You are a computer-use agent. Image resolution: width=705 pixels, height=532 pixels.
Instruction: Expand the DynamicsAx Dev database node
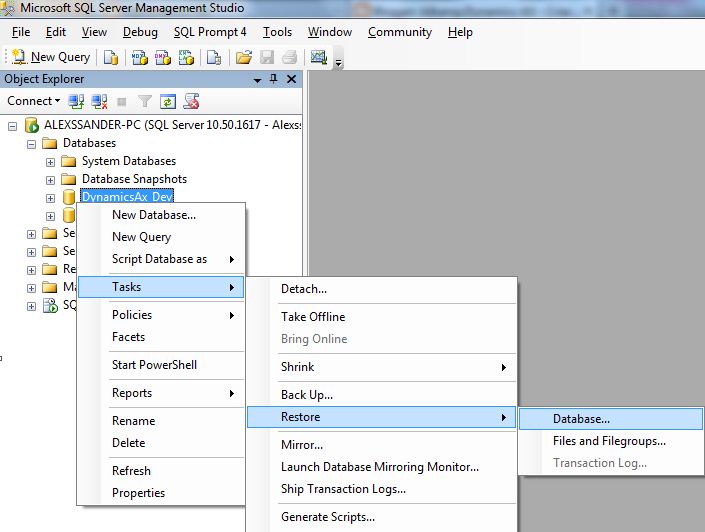pos(50,198)
